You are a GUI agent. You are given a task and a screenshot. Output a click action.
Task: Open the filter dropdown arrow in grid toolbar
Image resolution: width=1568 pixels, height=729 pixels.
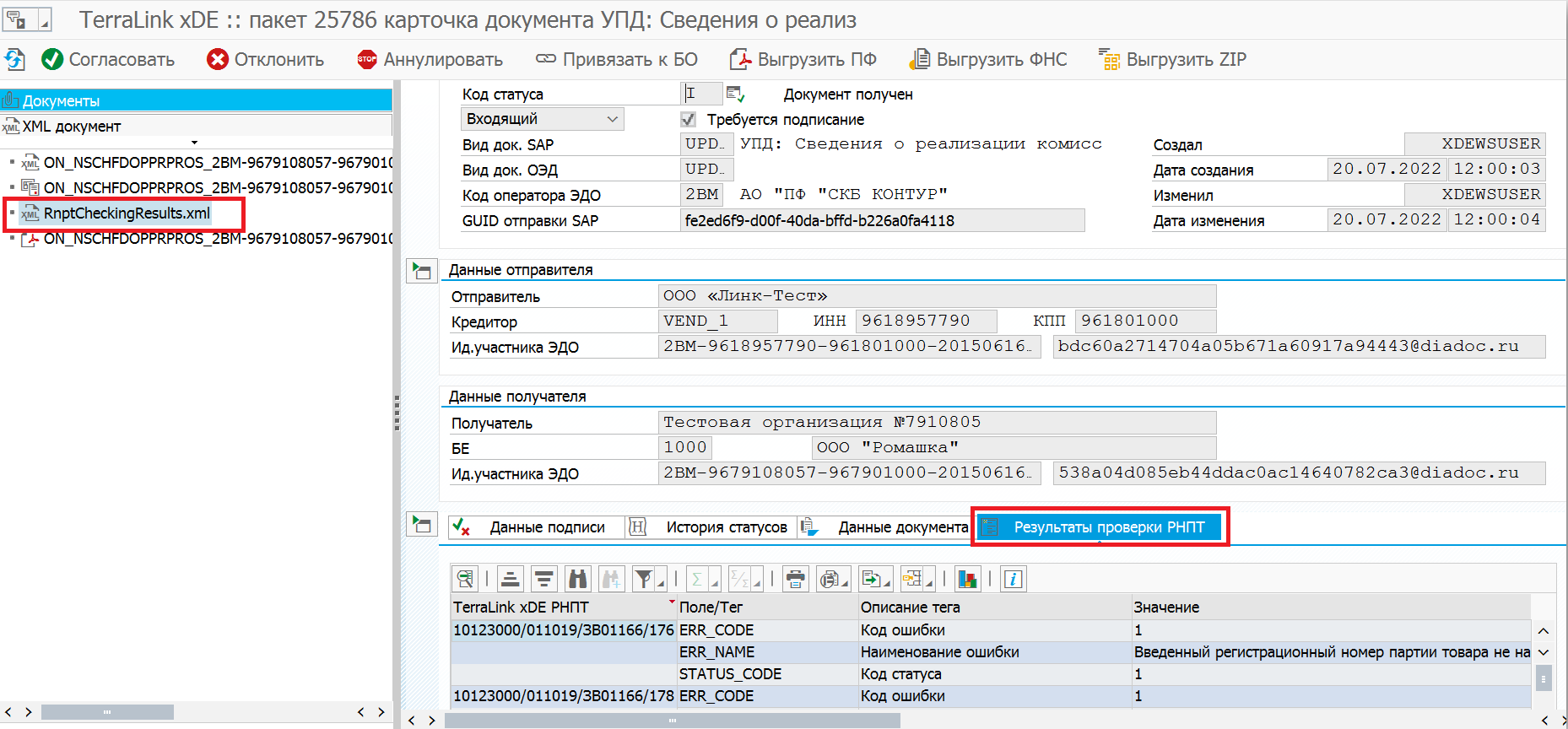tap(661, 581)
